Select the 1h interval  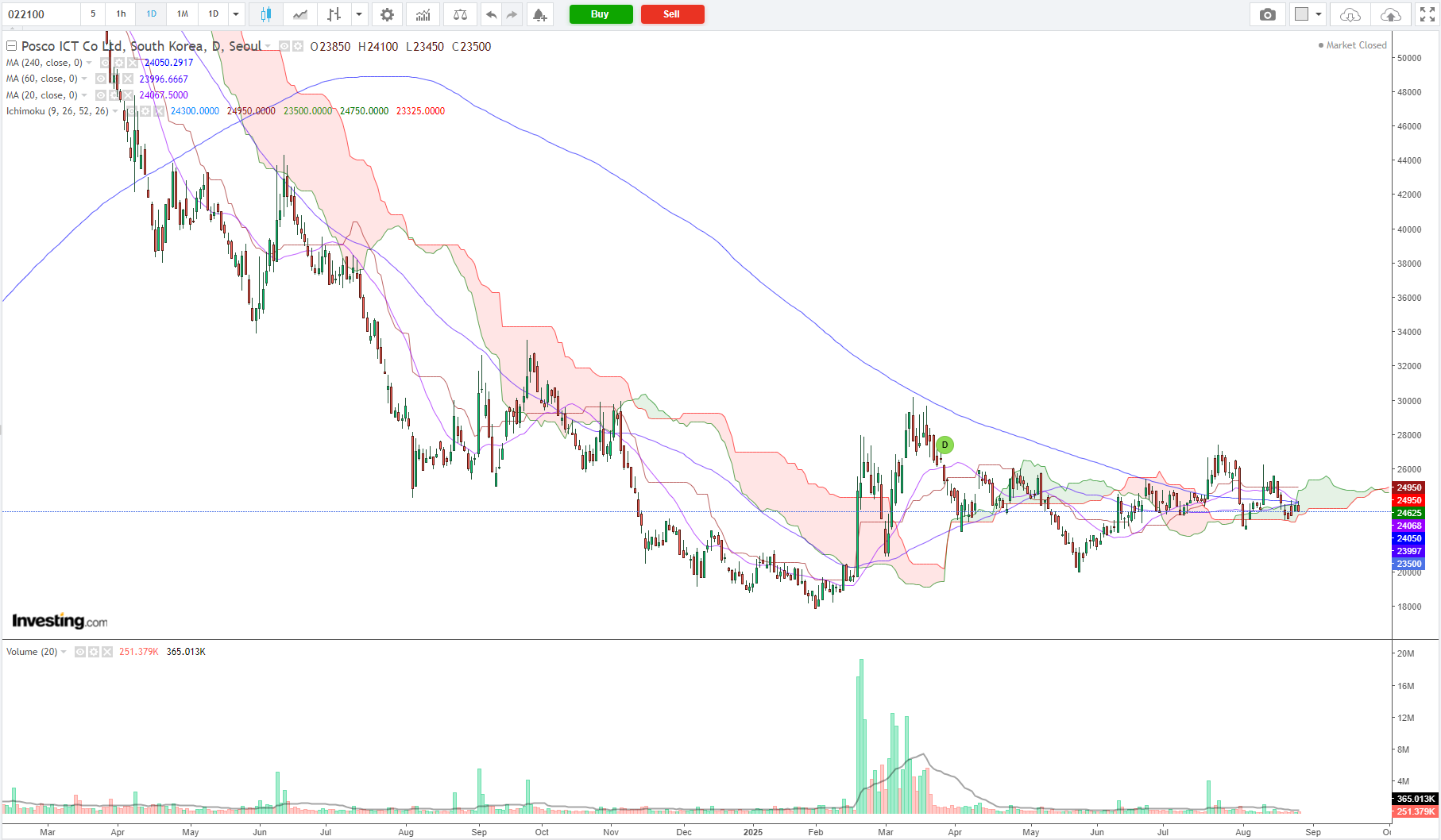point(121,14)
